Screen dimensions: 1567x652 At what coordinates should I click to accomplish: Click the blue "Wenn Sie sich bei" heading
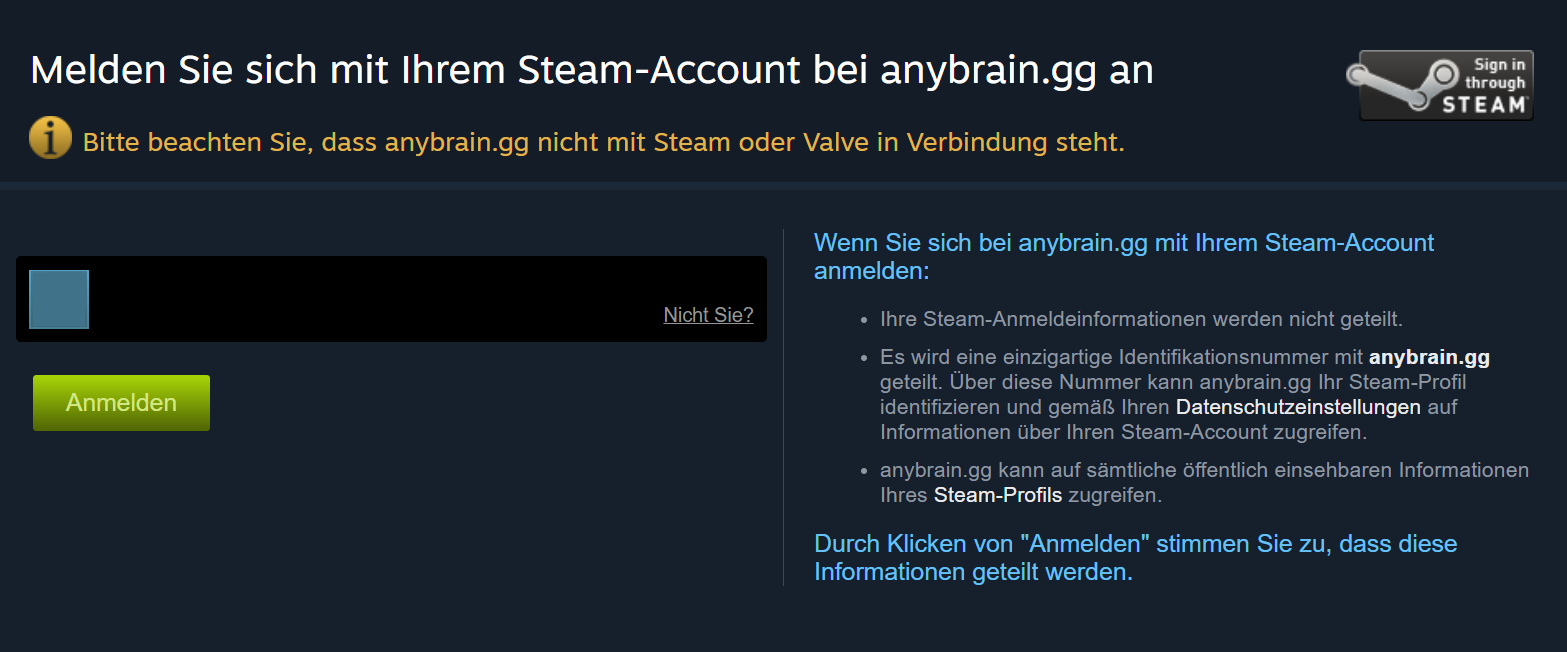tap(1124, 256)
